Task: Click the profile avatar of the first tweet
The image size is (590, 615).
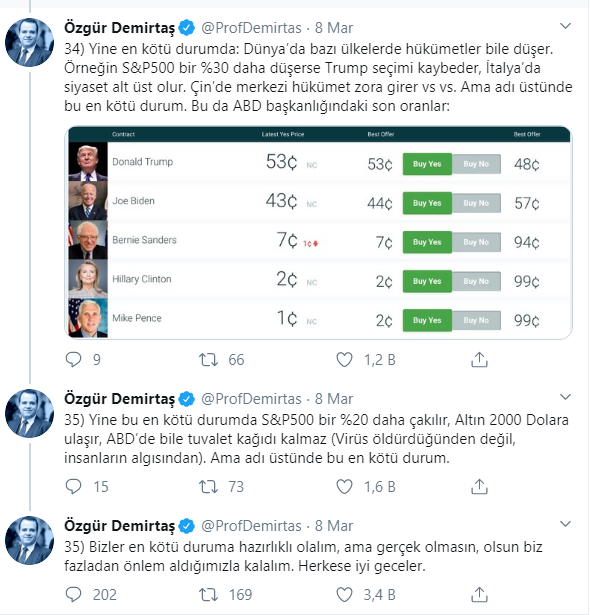Action: point(29,42)
